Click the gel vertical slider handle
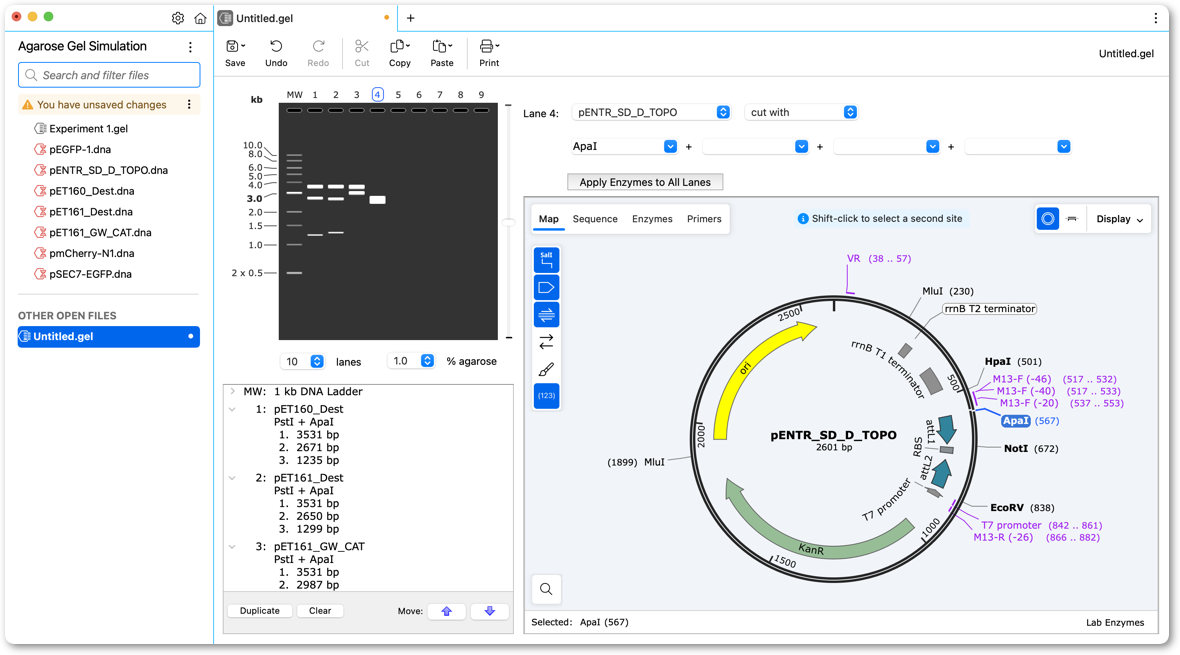The width and height of the screenshot is (1180, 655). (x=509, y=223)
